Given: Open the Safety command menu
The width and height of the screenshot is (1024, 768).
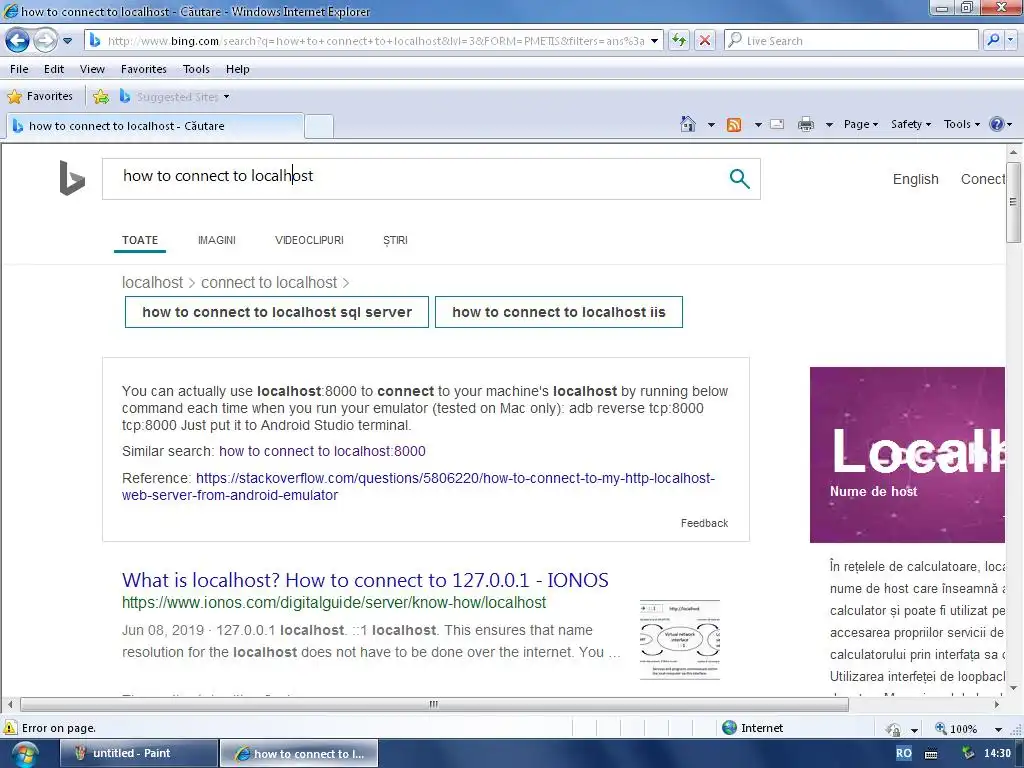Looking at the screenshot, I should click(910, 124).
